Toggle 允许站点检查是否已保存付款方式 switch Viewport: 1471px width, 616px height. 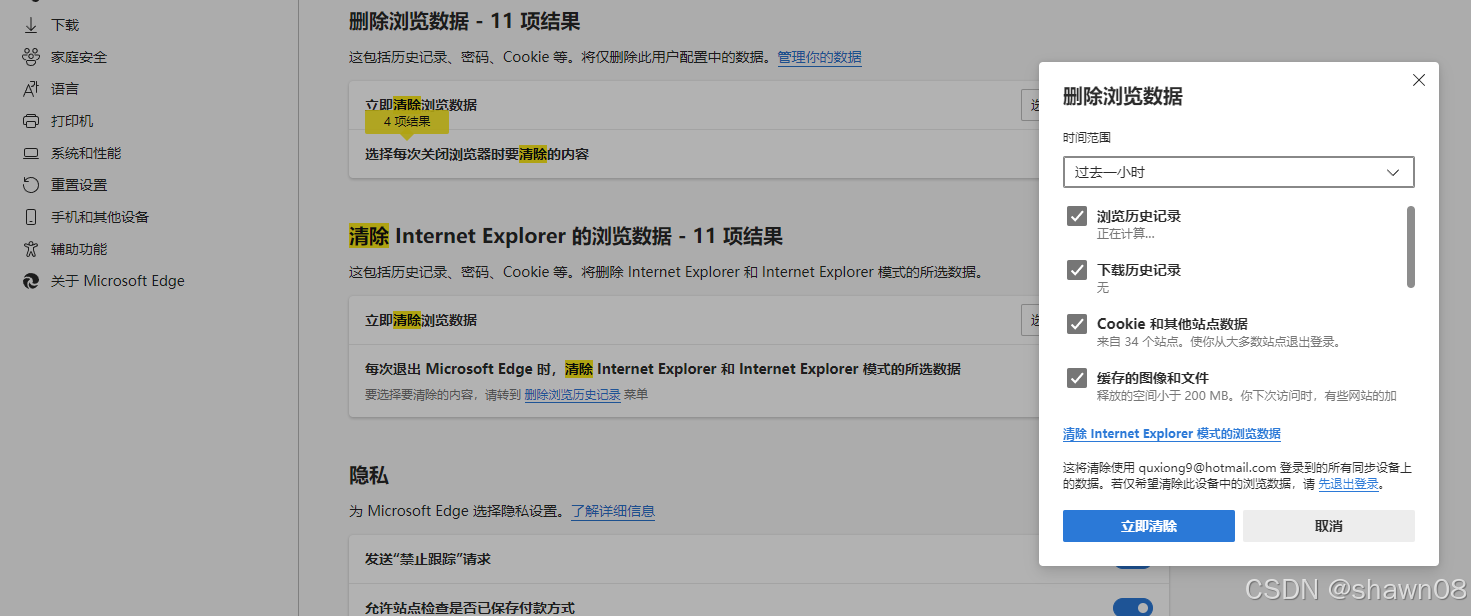(x=1133, y=607)
